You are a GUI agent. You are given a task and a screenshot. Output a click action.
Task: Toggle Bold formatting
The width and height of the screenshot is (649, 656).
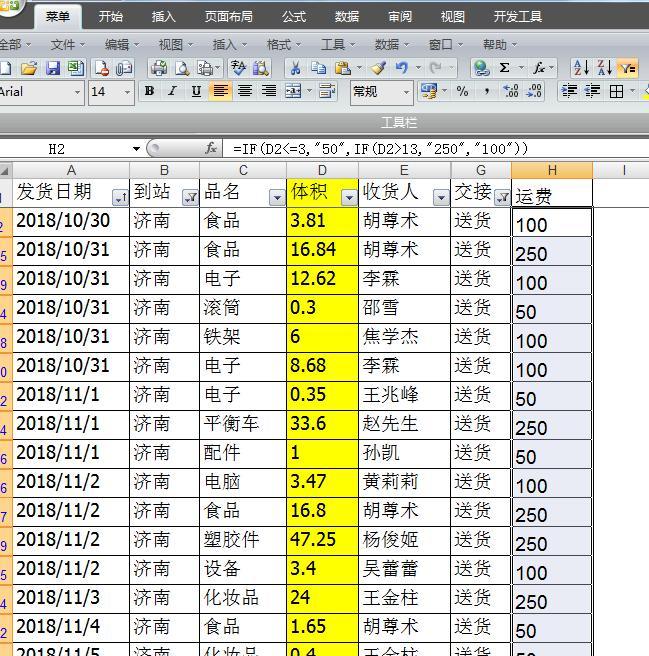[x=149, y=91]
